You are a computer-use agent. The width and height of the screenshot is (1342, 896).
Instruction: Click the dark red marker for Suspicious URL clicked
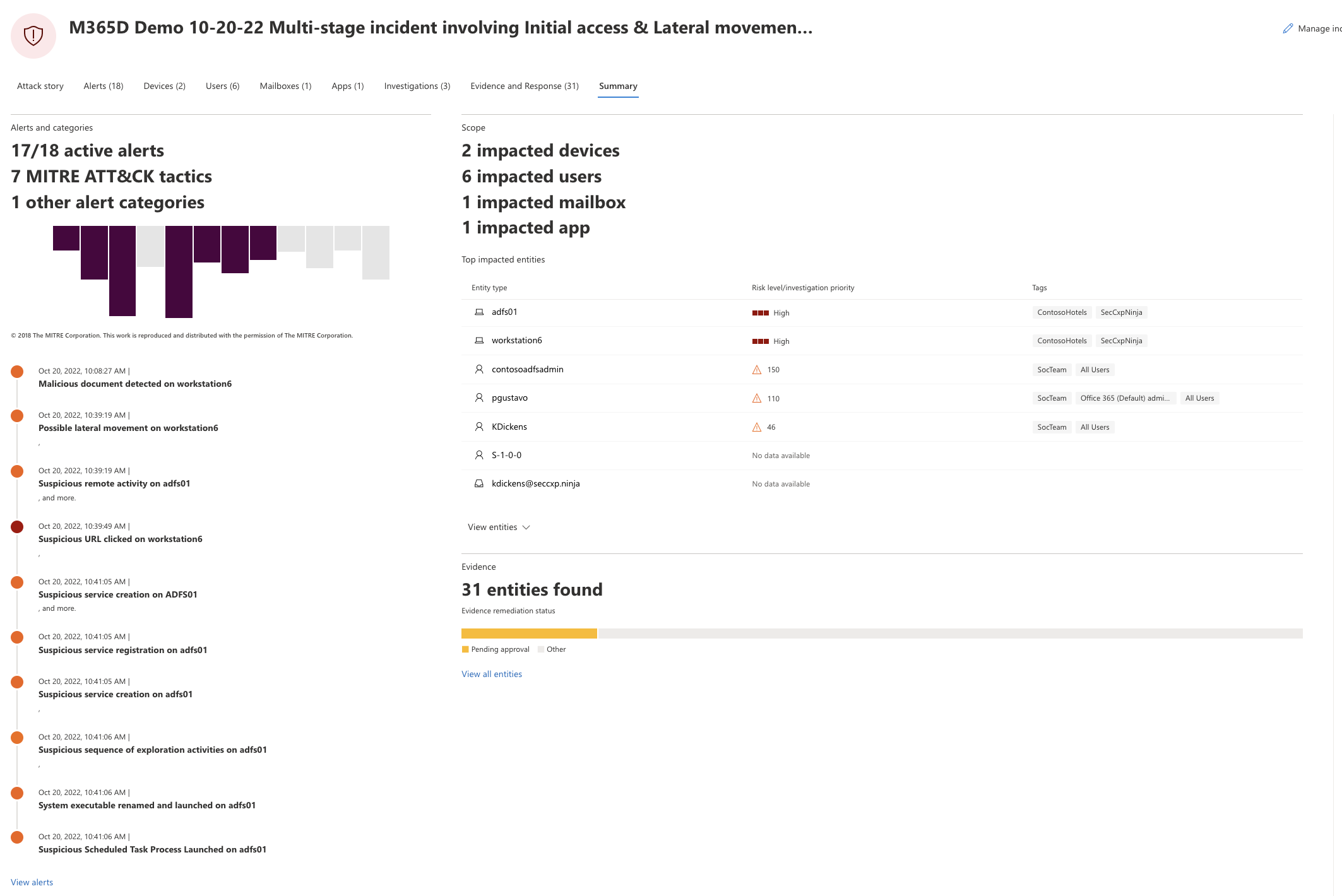[17, 527]
